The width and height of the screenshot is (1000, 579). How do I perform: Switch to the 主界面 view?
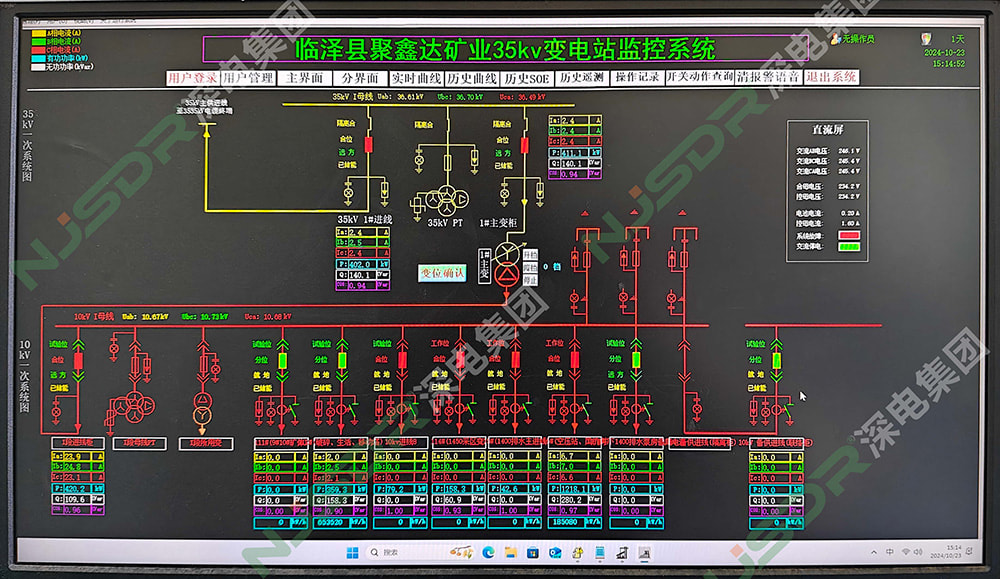pos(304,78)
